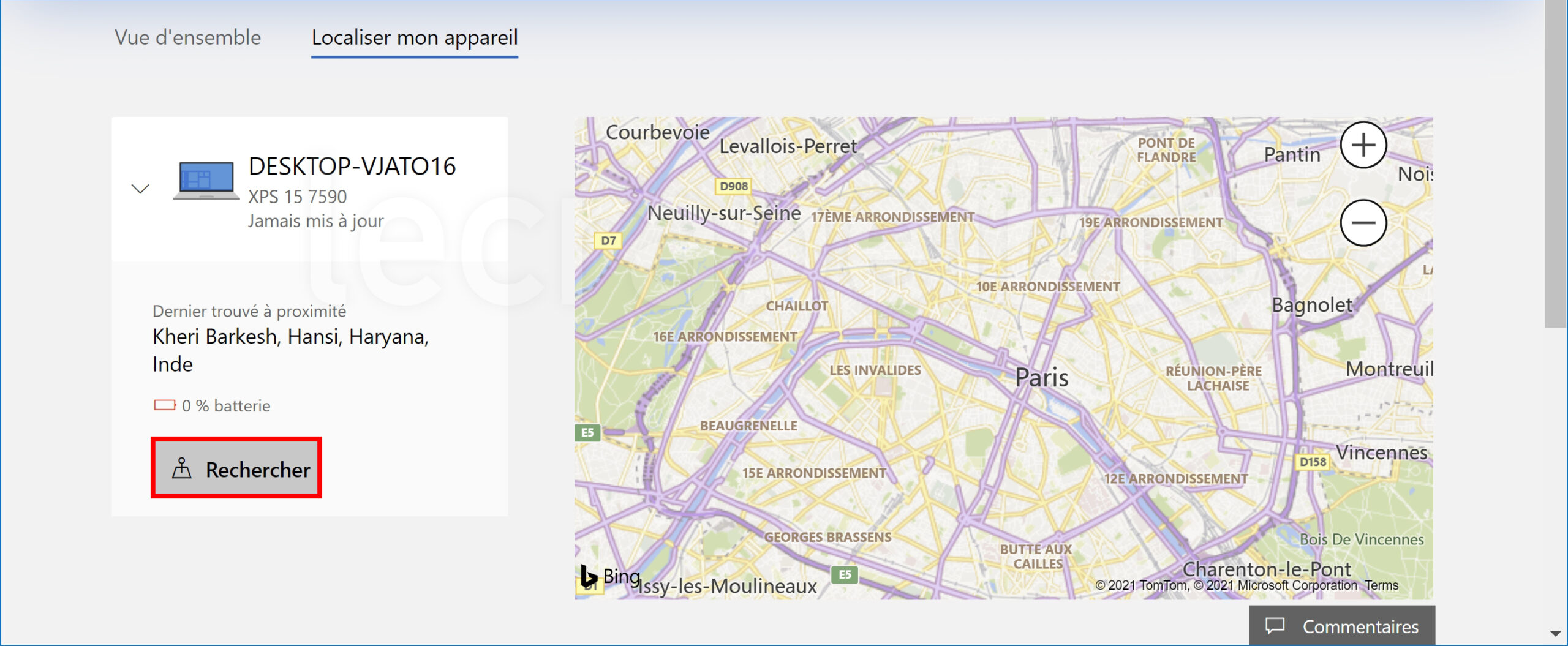Open the Commentaires feedback button
The image size is (1568, 646).
(1341, 626)
